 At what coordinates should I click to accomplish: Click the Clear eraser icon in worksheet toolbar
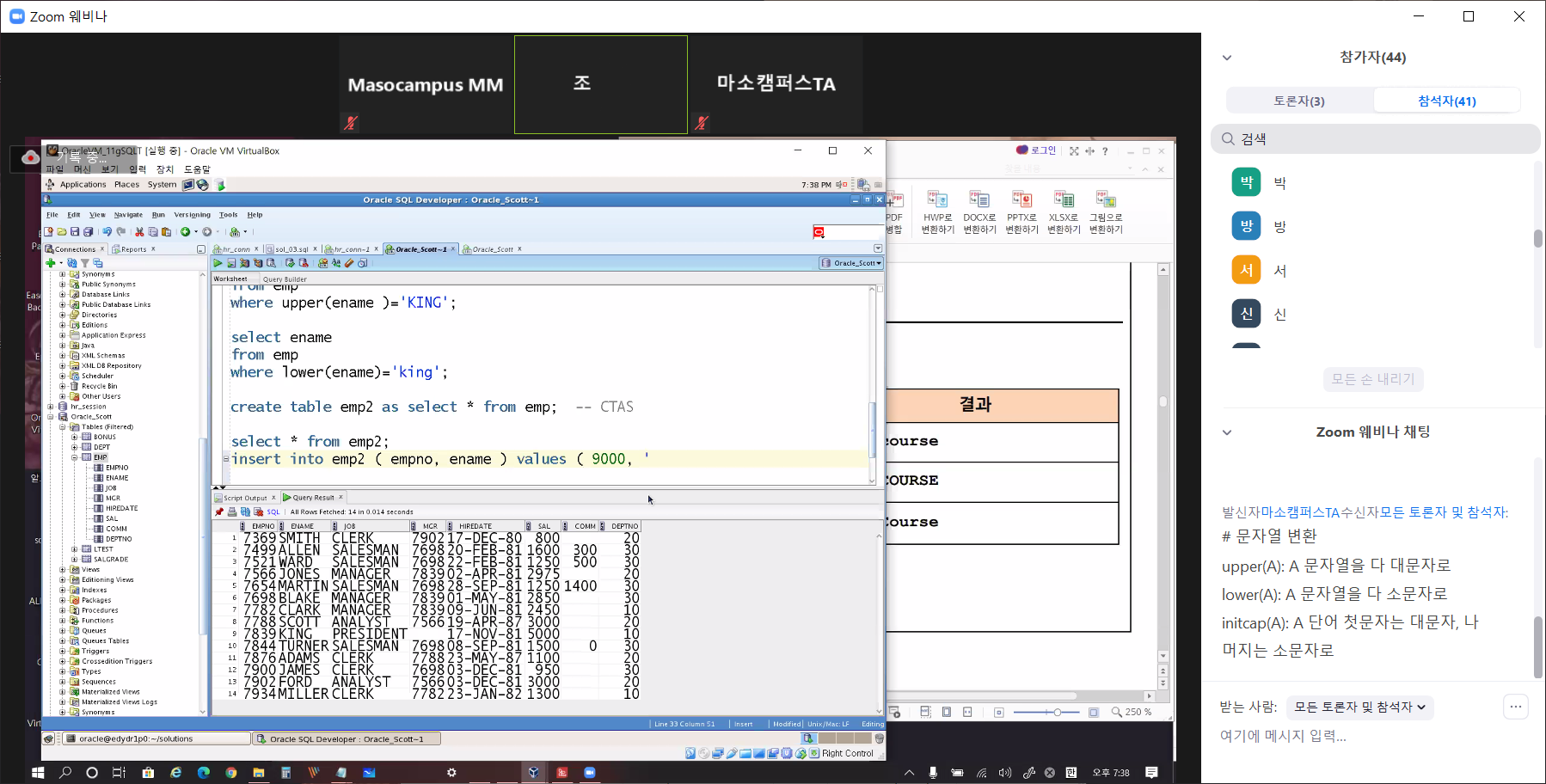(349, 263)
